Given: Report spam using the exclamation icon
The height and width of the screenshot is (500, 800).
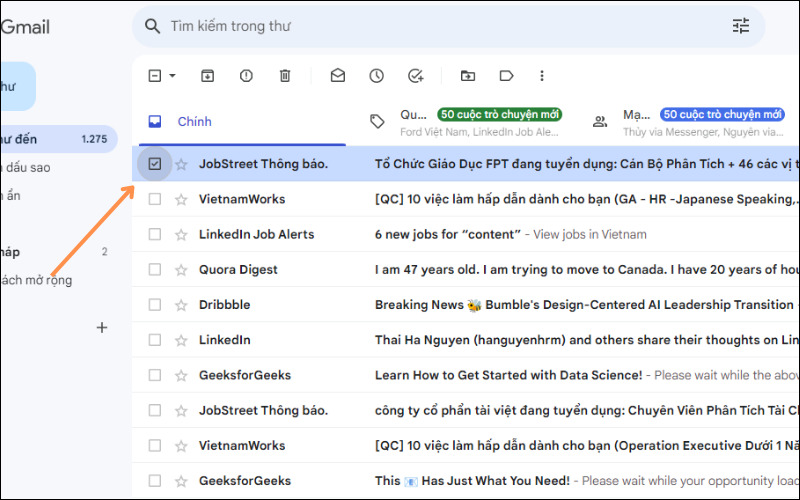Looking at the screenshot, I should pyautogui.click(x=246, y=76).
